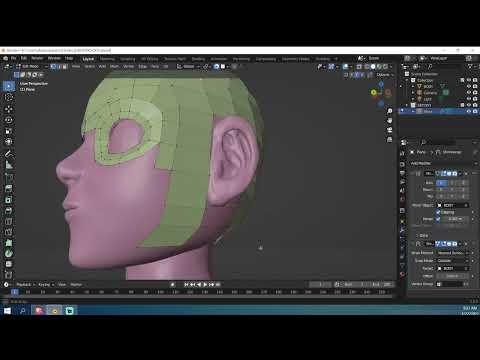This screenshot has width=480, height=360.
Task: Toggle the Clipping checkbox in Mirror modifier
Action: click(x=438, y=212)
